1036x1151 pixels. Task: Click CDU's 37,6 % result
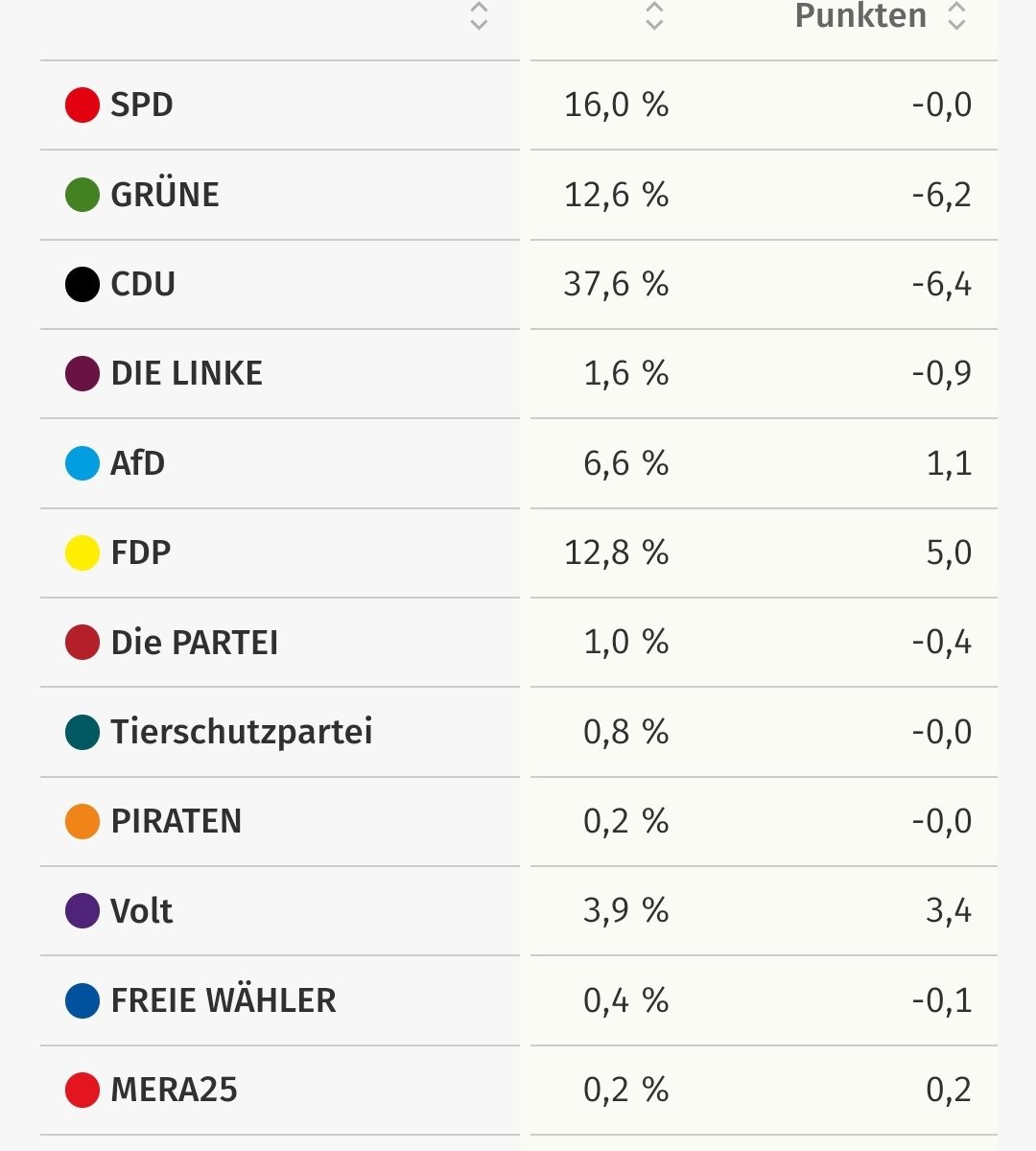pos(616,284)
